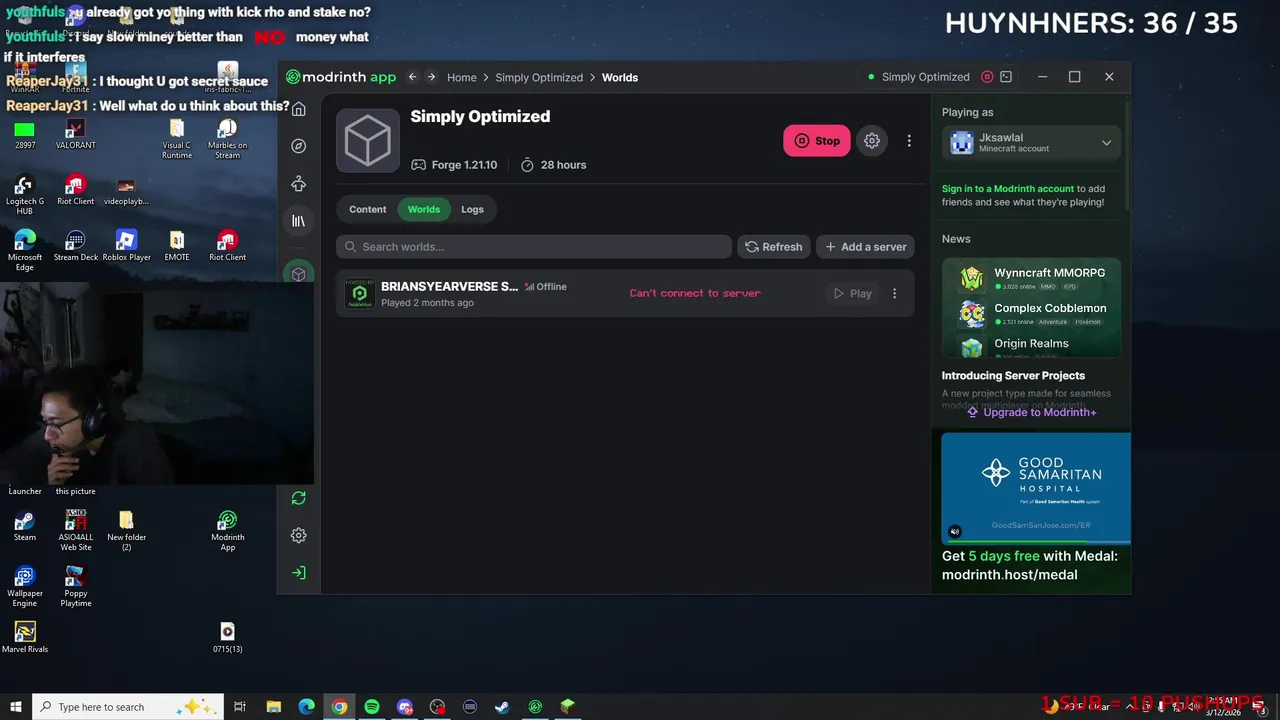Click the Can't connect to server message
1280x720 pixels.
coord(695,293)
